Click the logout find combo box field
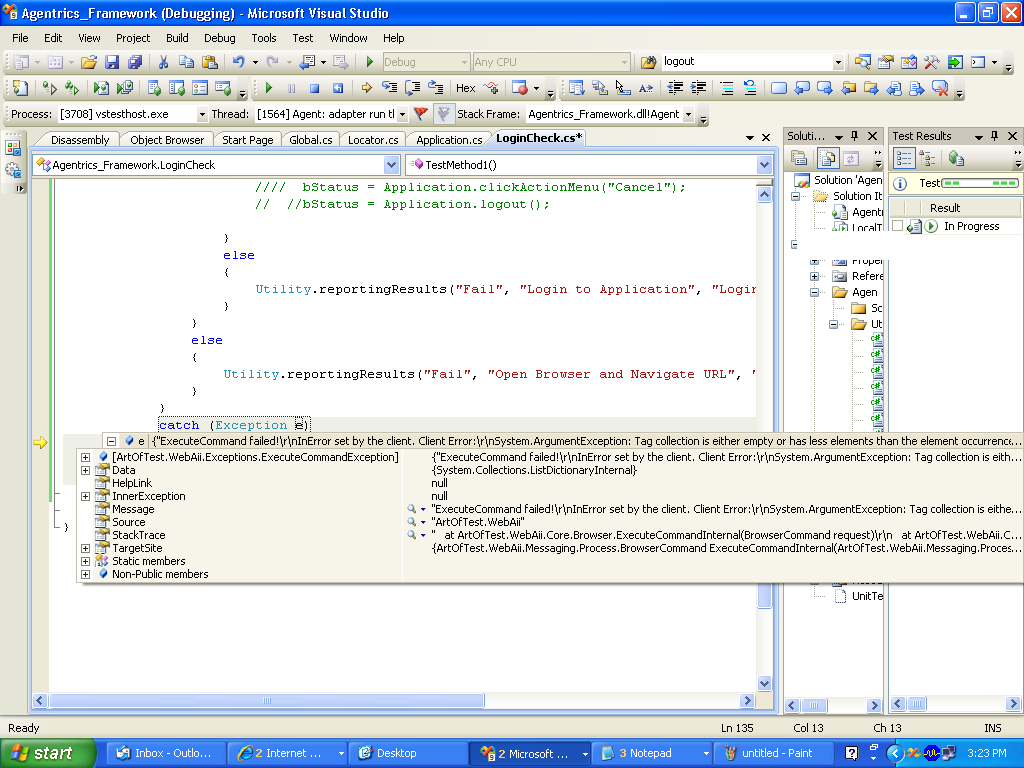The height and width of the screenshot is (768, 1024). (x=745, y=62)
